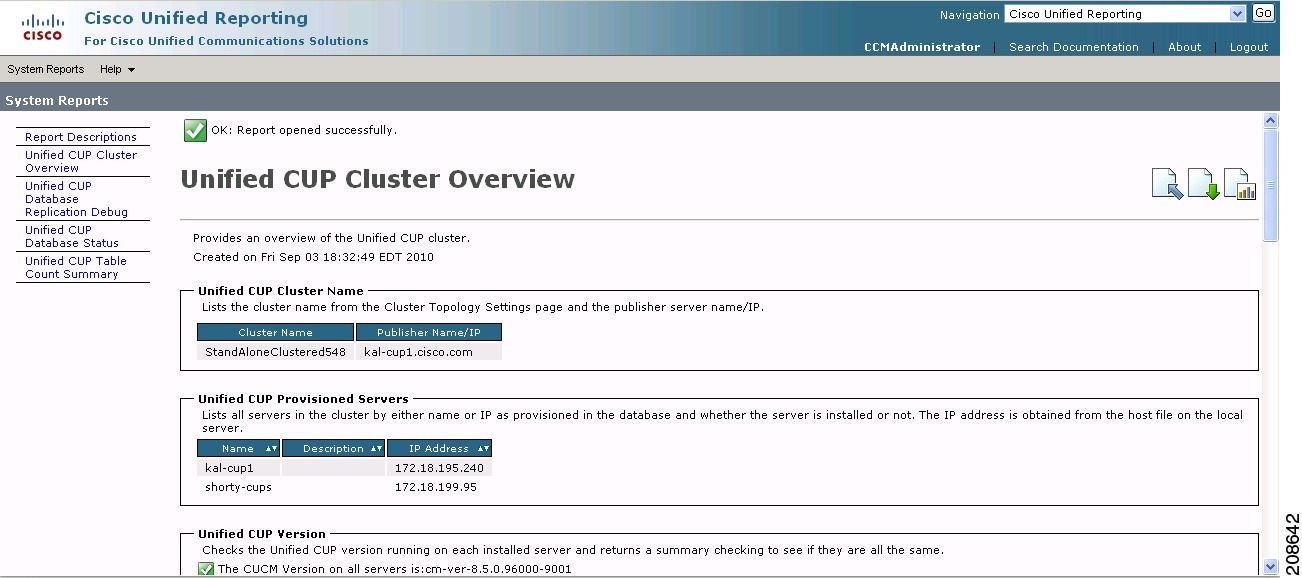The height and width of the screenshot is (578, 1302).
Task: Sort the IP Address column arrows
Action: tap(483, 449)
